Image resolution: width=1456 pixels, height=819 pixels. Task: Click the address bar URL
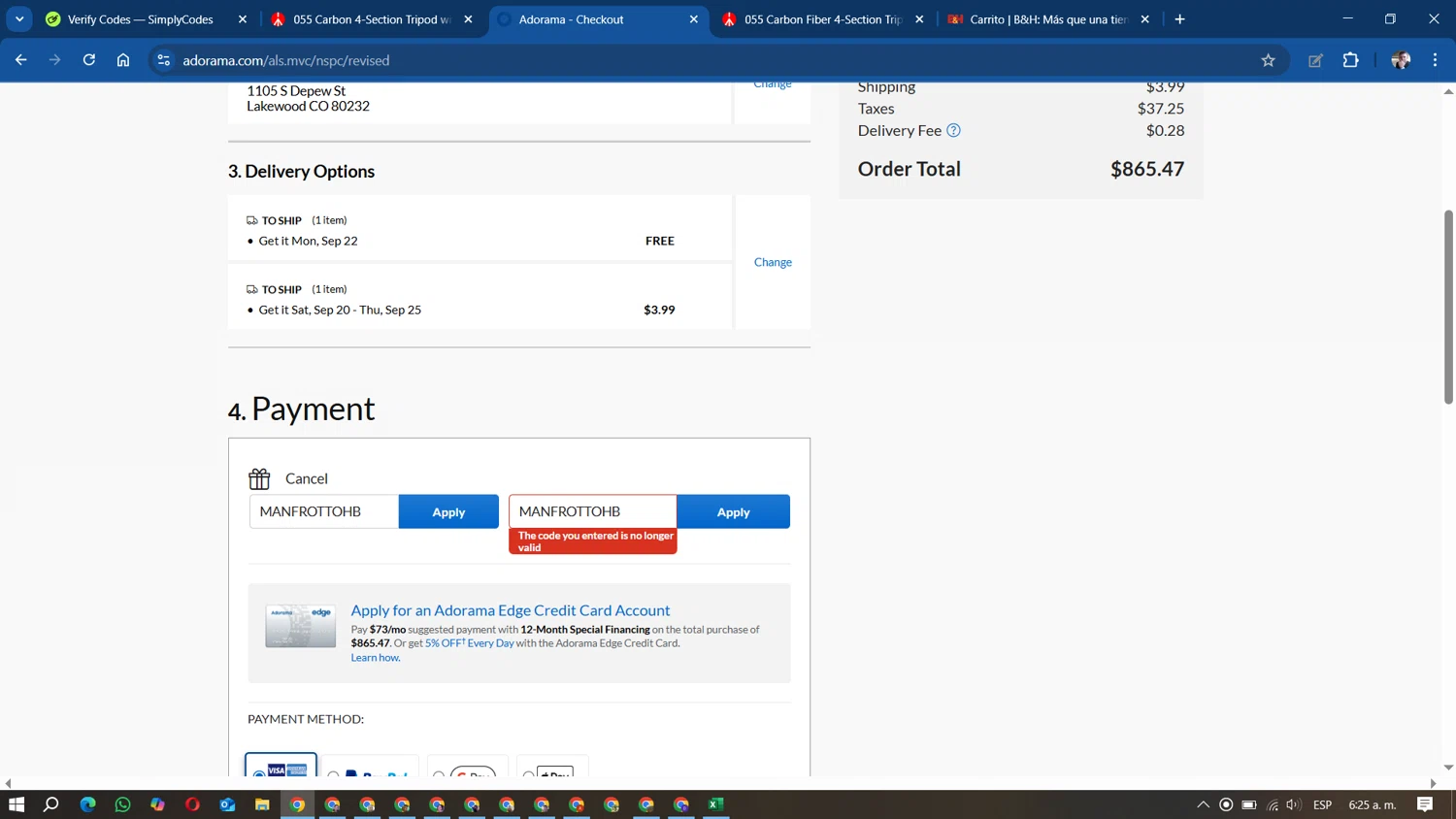[x=286, y=60]
